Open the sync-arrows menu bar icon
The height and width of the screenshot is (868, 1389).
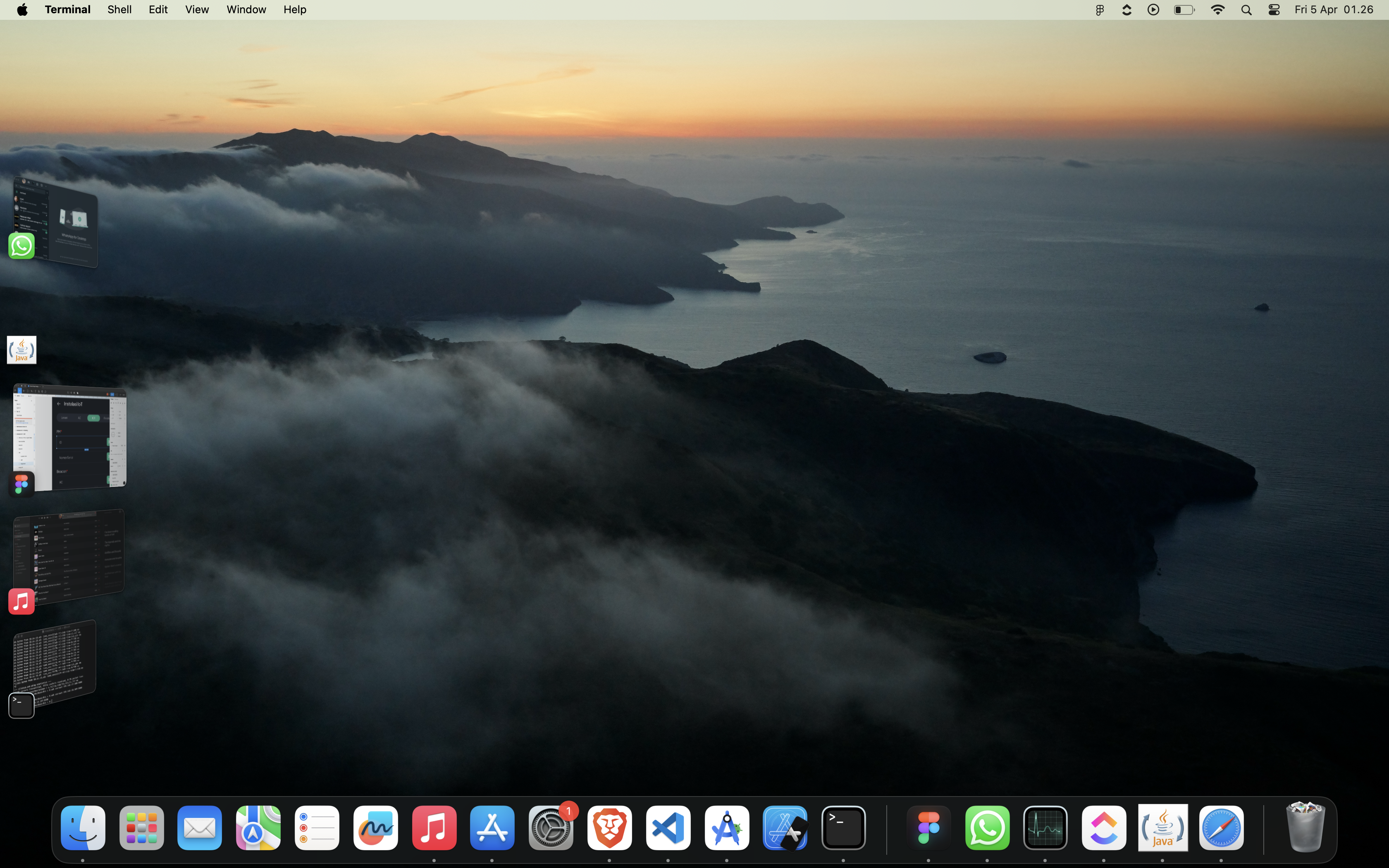1126,10
